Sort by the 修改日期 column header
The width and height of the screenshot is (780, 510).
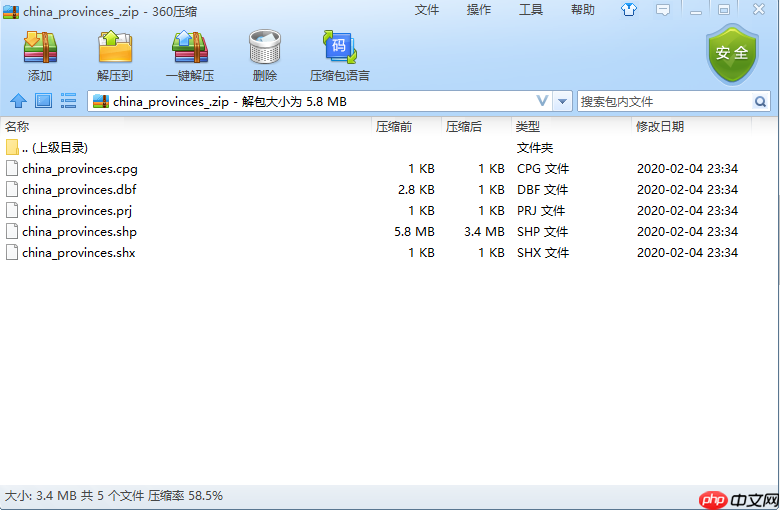click(691, 126)
